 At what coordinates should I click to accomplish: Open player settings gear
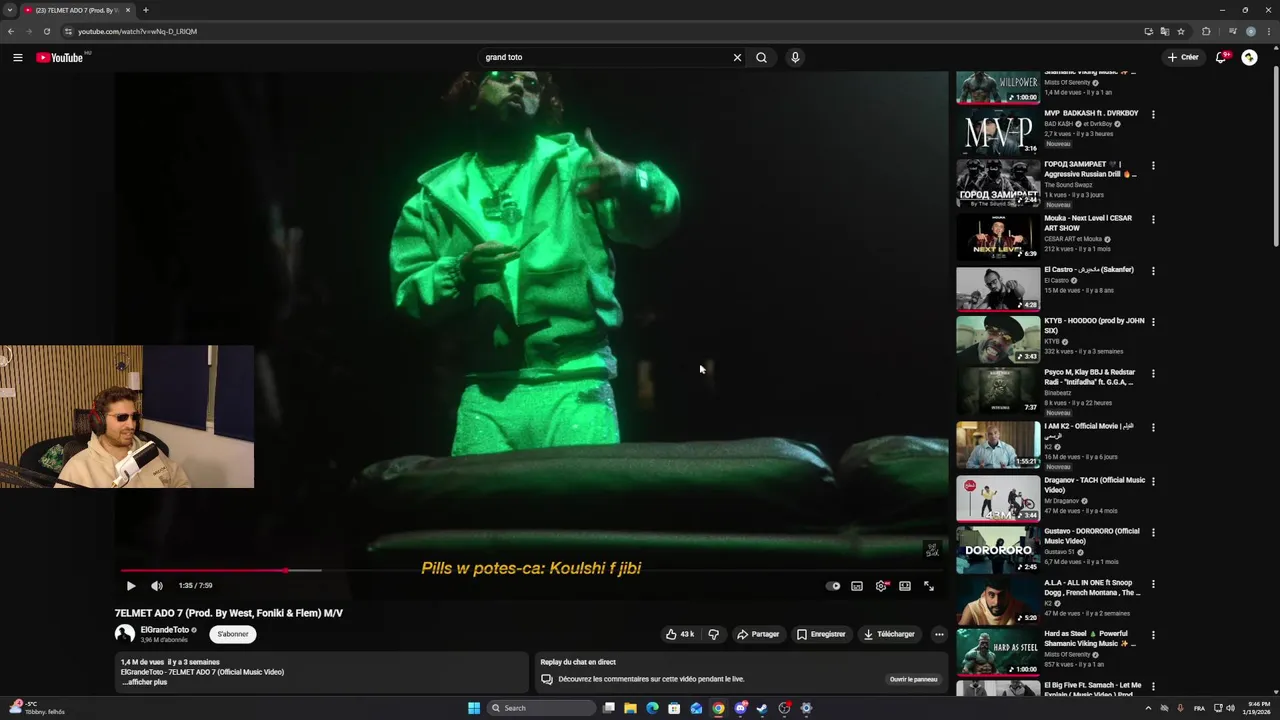tap(881, 586)
